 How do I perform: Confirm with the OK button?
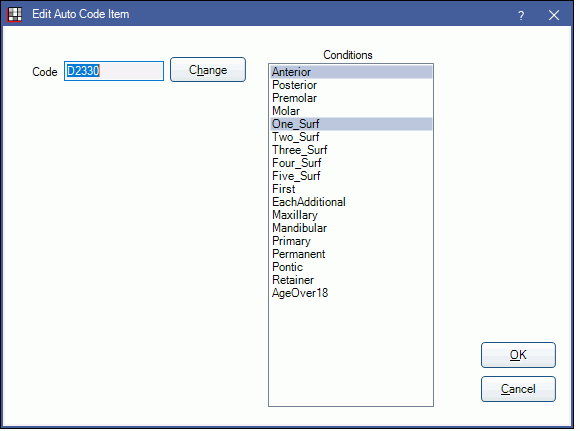518,355
